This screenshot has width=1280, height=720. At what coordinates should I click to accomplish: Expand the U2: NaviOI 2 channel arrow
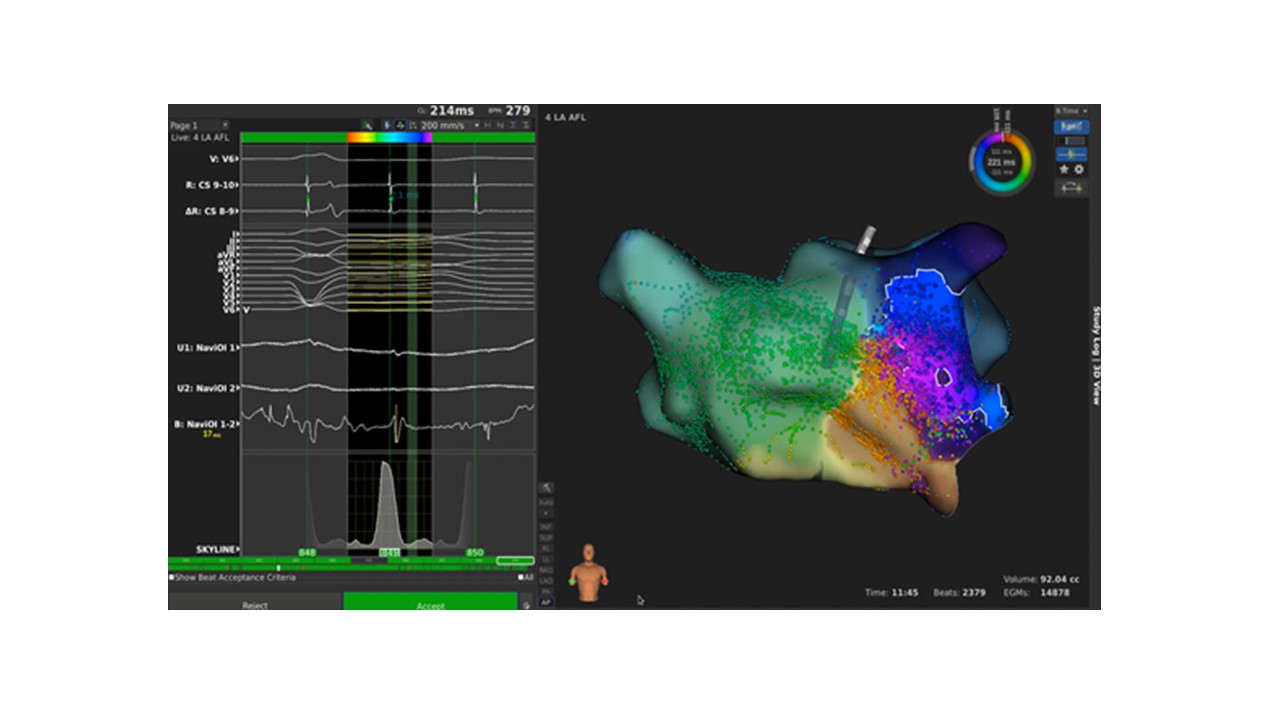point(237,388)
